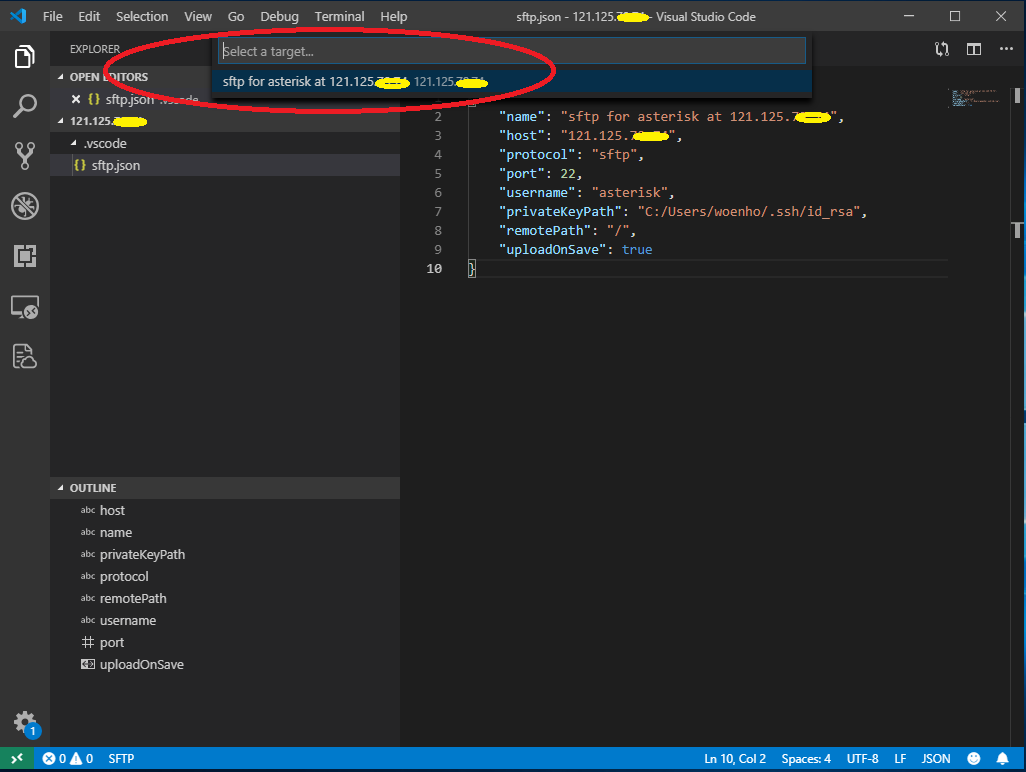1026x772 pixels.
Task: Click the "username": "asterisk" line
Action: (x=586, y=192)
